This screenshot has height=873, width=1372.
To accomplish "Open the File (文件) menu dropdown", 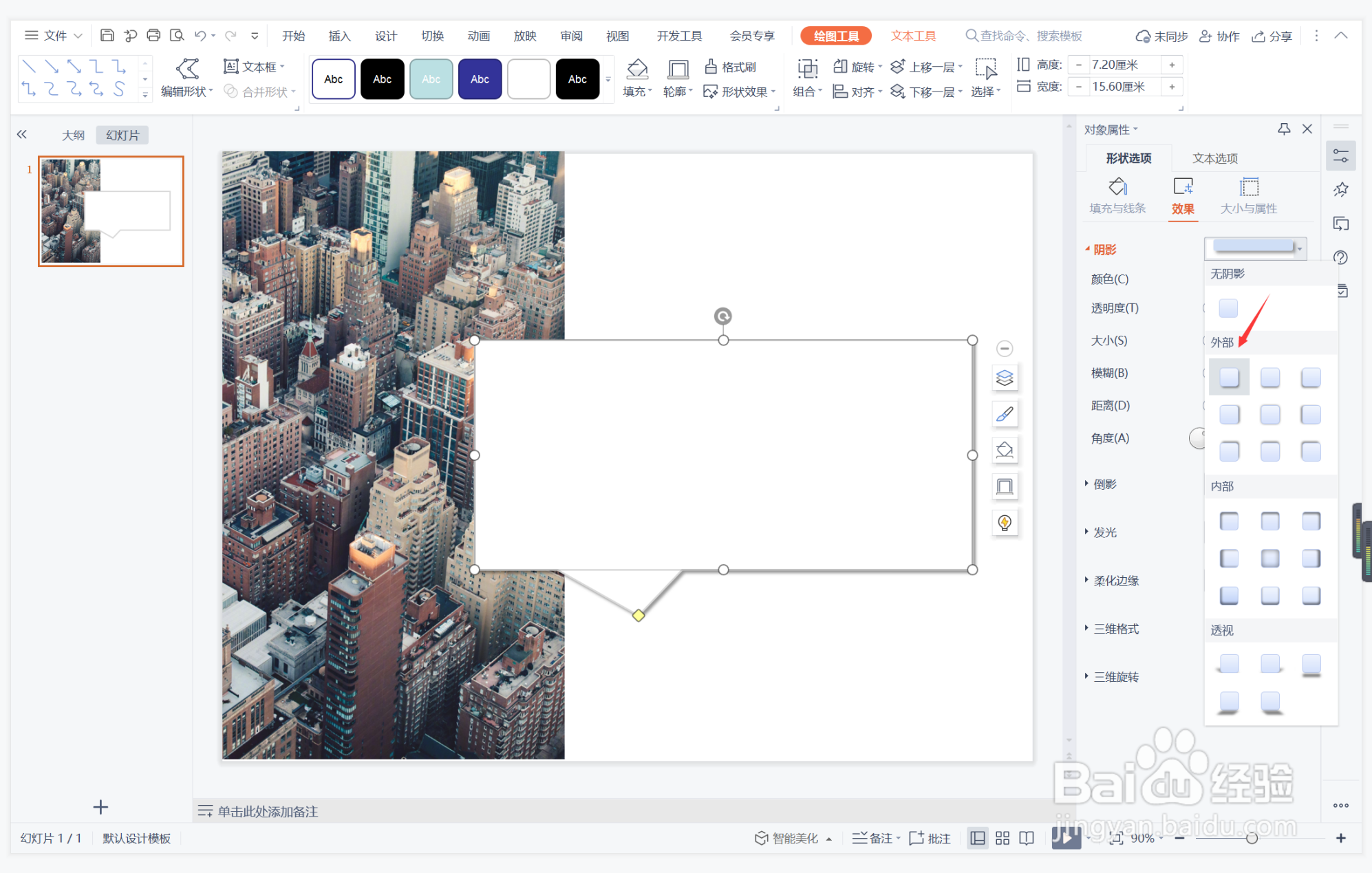I will [54, 35].
